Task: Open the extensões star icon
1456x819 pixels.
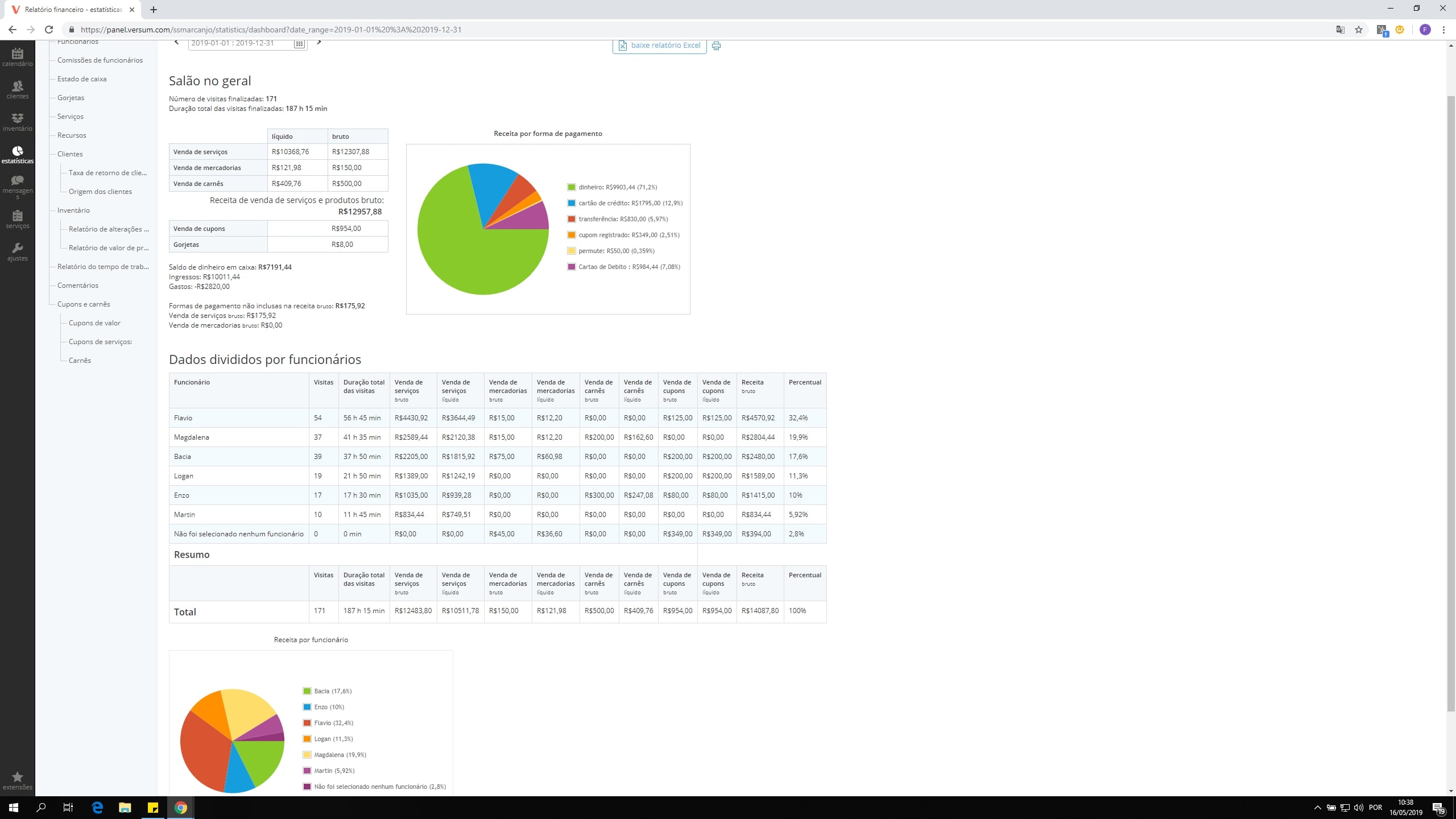Action: point(17,780)
